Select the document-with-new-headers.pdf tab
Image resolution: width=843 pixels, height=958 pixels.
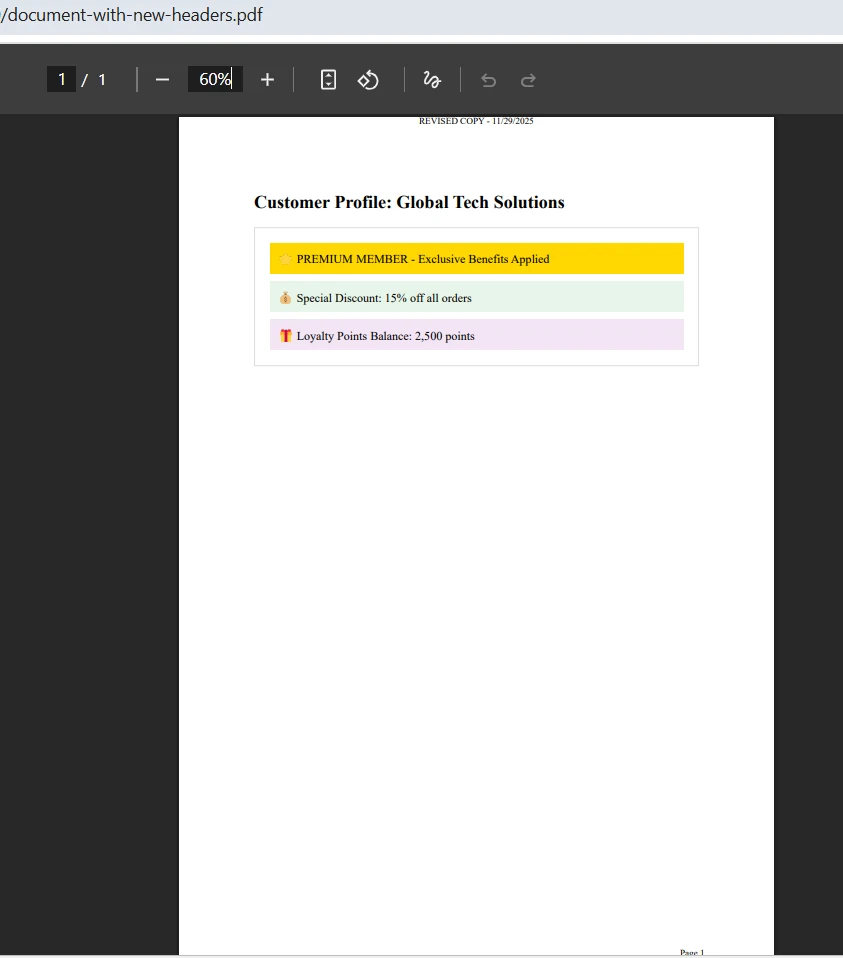point(131,15)
